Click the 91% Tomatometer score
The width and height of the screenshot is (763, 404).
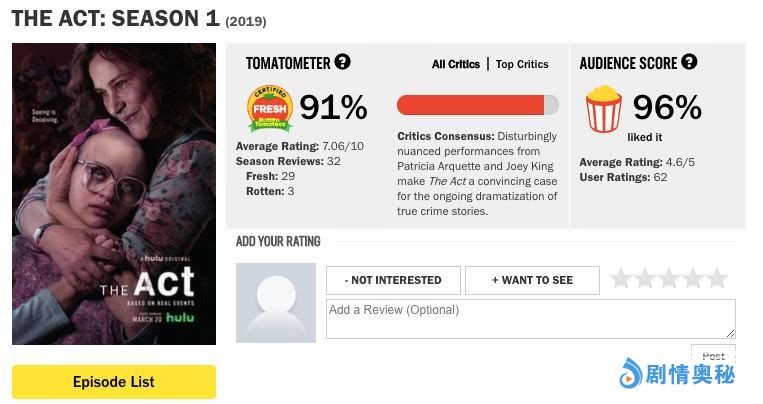[333, 107]
